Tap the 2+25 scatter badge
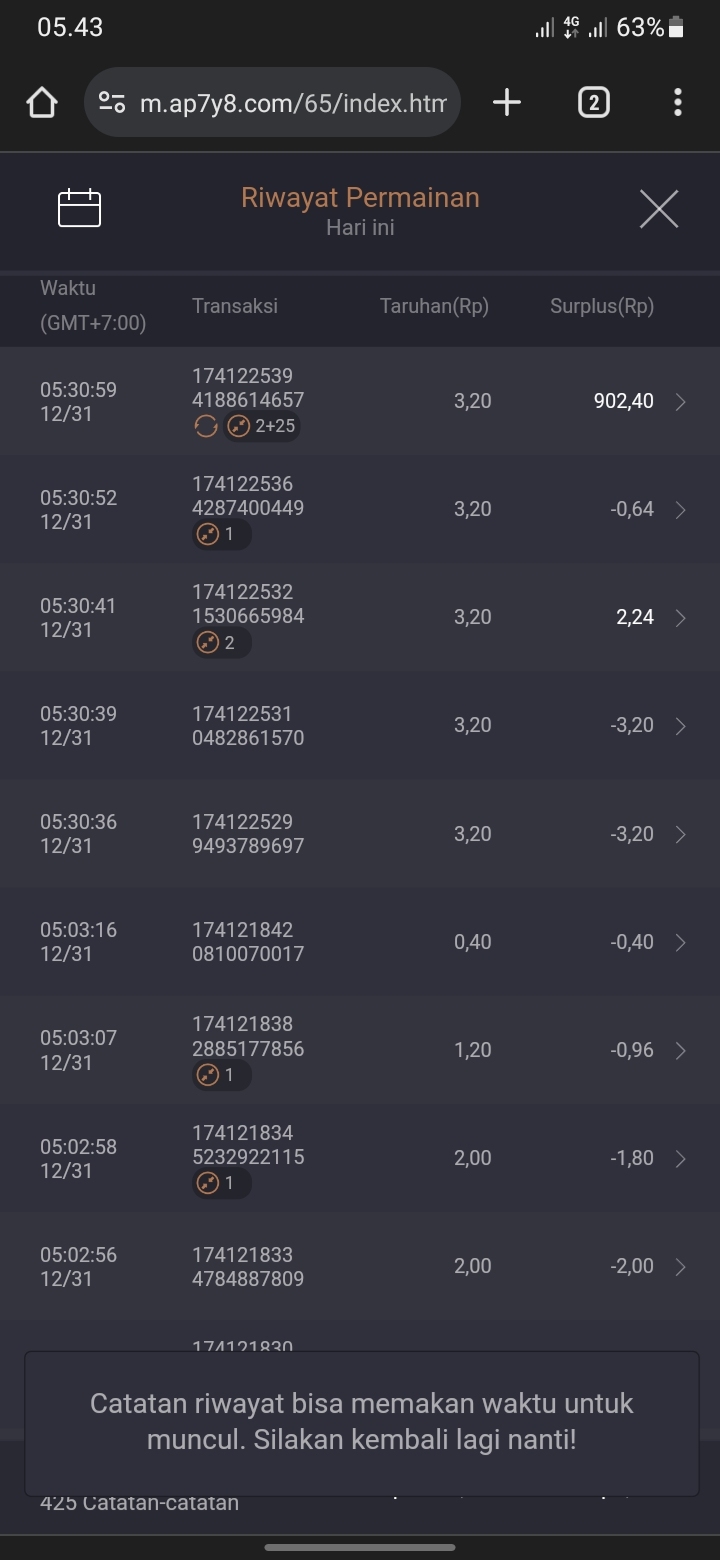Viewport: 720px width, 1560px height. click(x=262, y=427)
